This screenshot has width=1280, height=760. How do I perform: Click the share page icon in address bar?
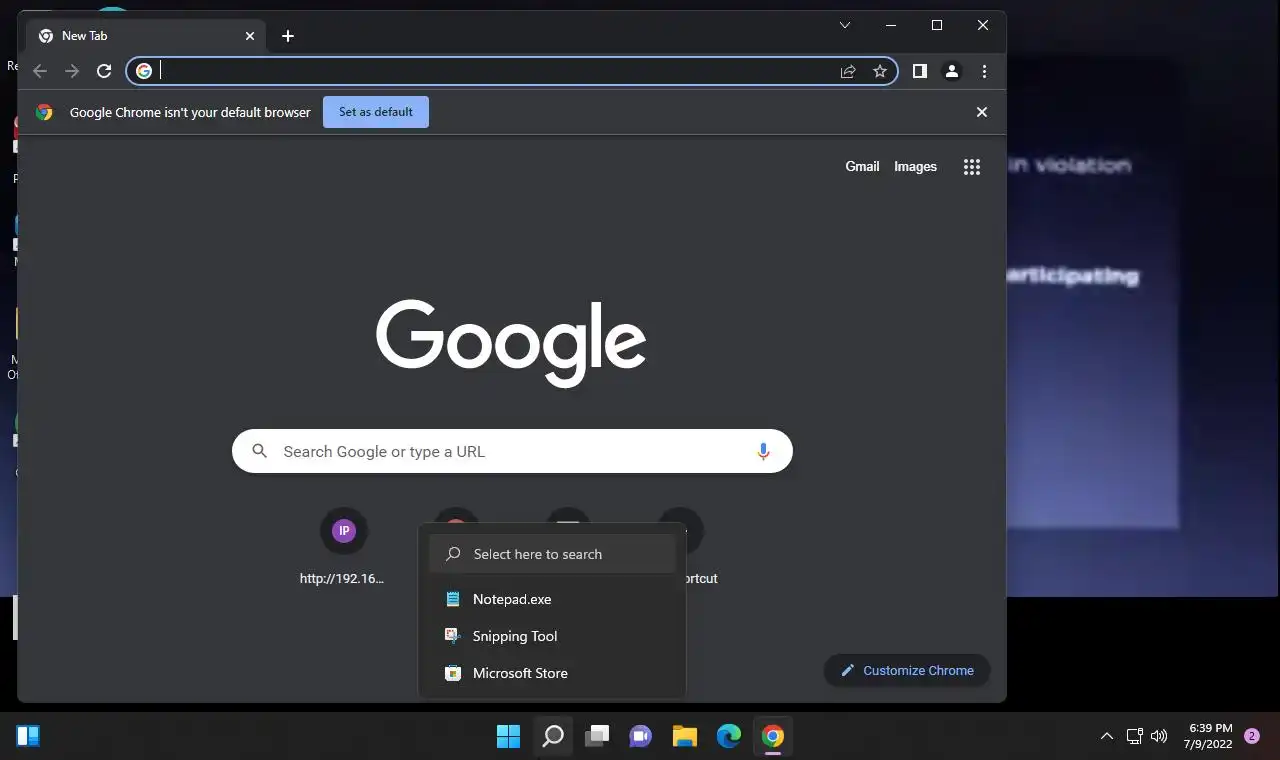[x=848, y=71]
